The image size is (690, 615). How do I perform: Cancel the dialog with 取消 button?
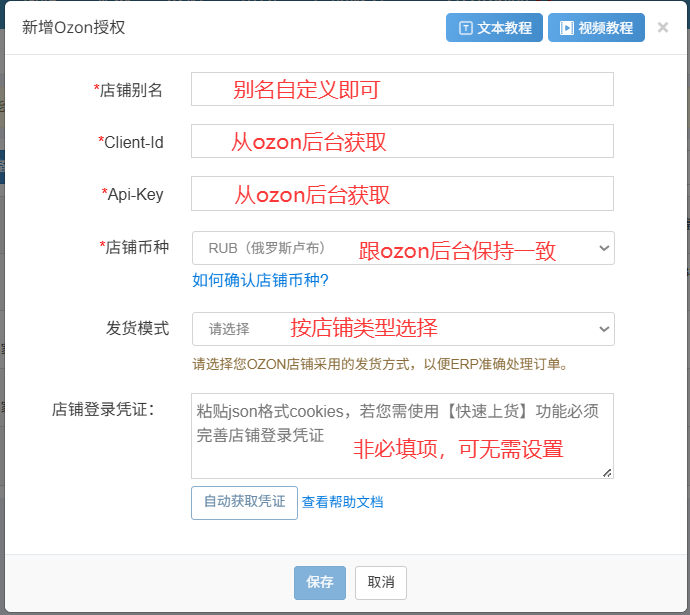point(381,582)
